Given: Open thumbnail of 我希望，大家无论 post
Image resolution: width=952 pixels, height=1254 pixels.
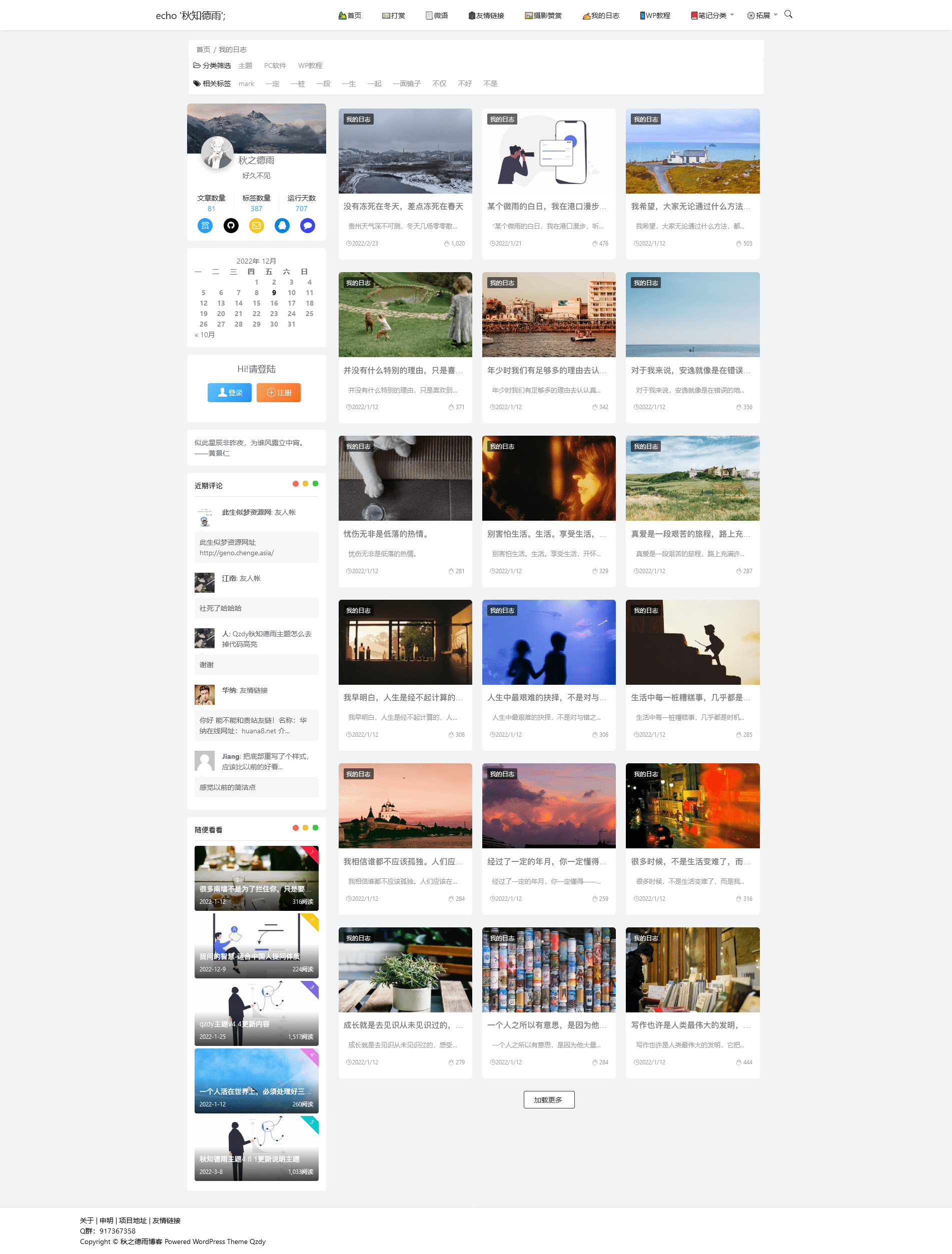Looking at the screenshot, I should tap(692, 151).
